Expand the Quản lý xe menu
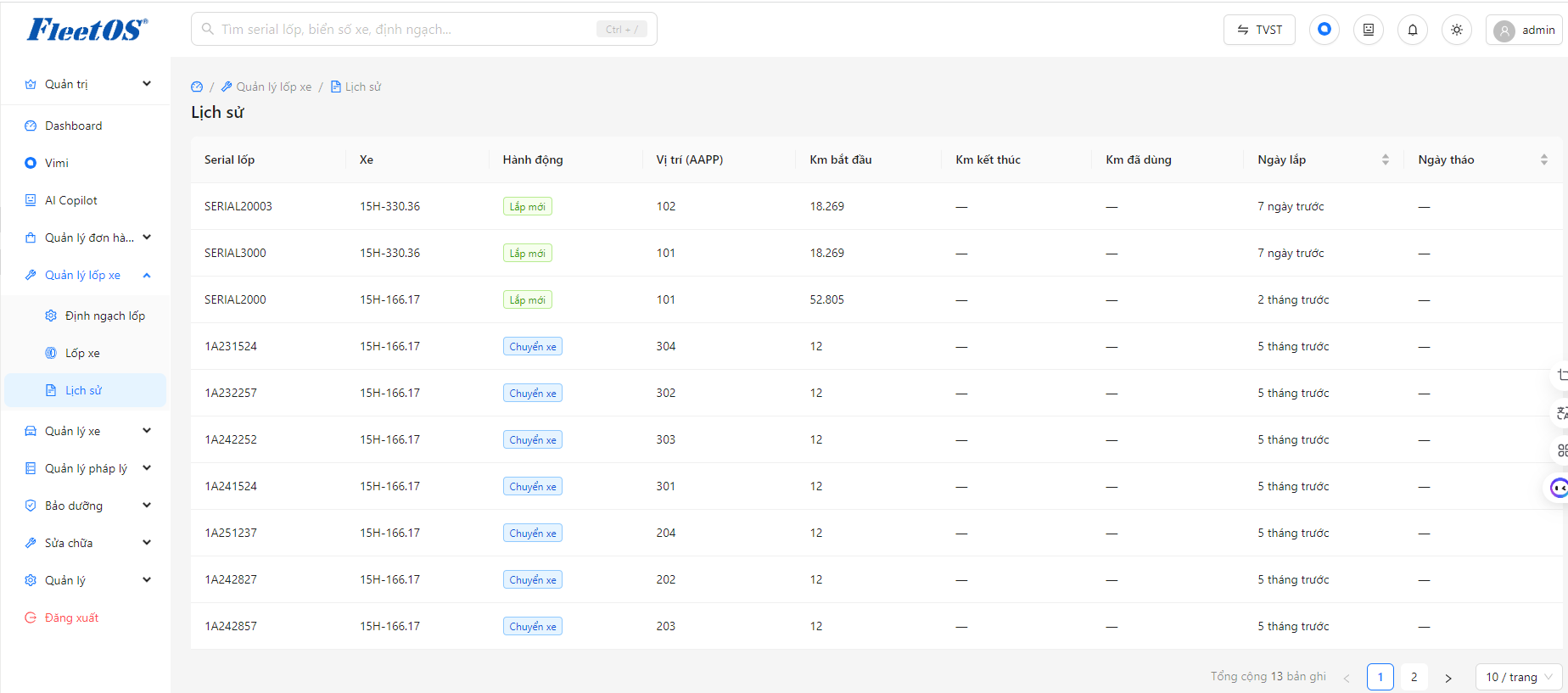Image resolution: width=1568 pixels, height=693 pixels. pos(87,431)
